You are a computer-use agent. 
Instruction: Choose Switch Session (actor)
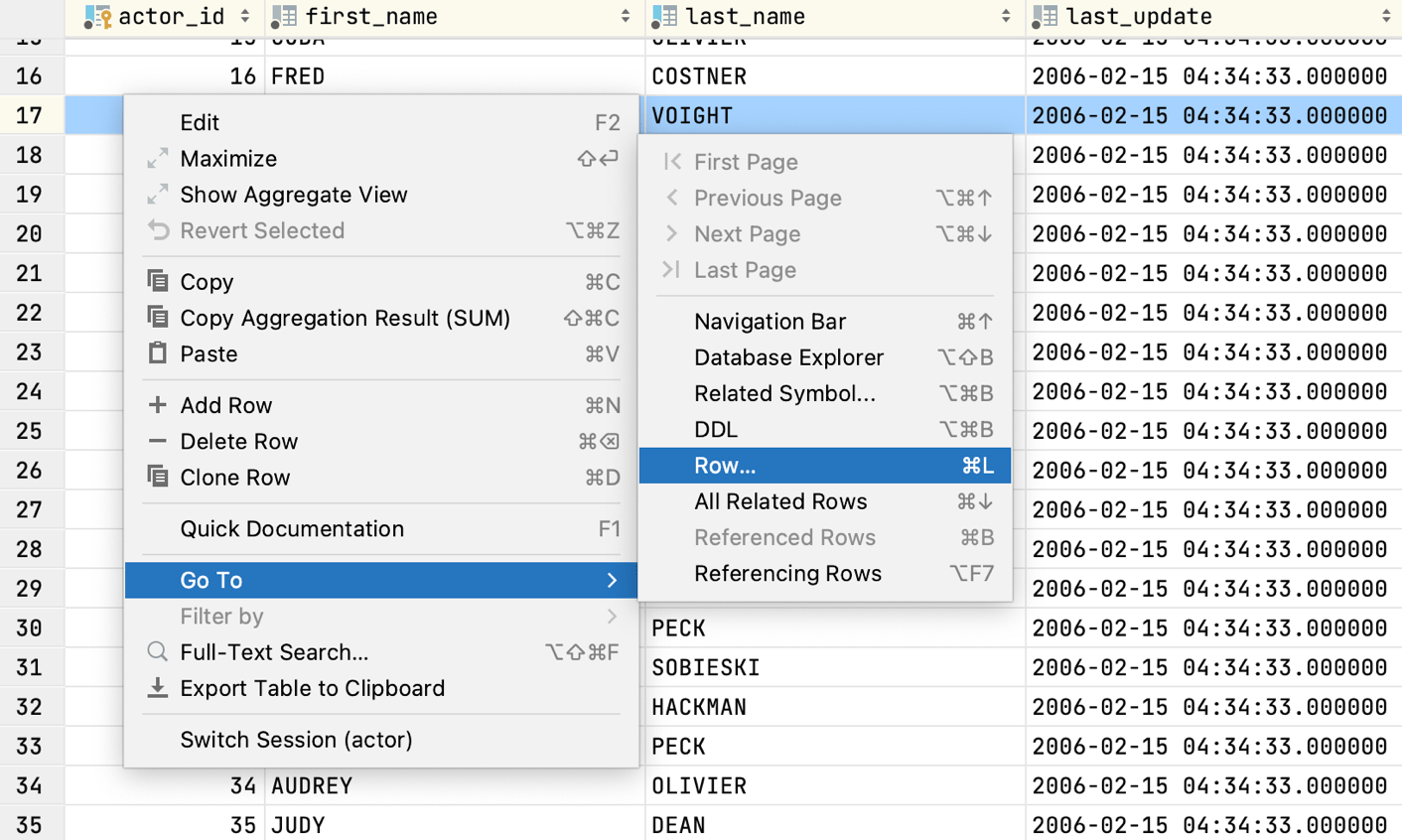[x=381, y=740]
